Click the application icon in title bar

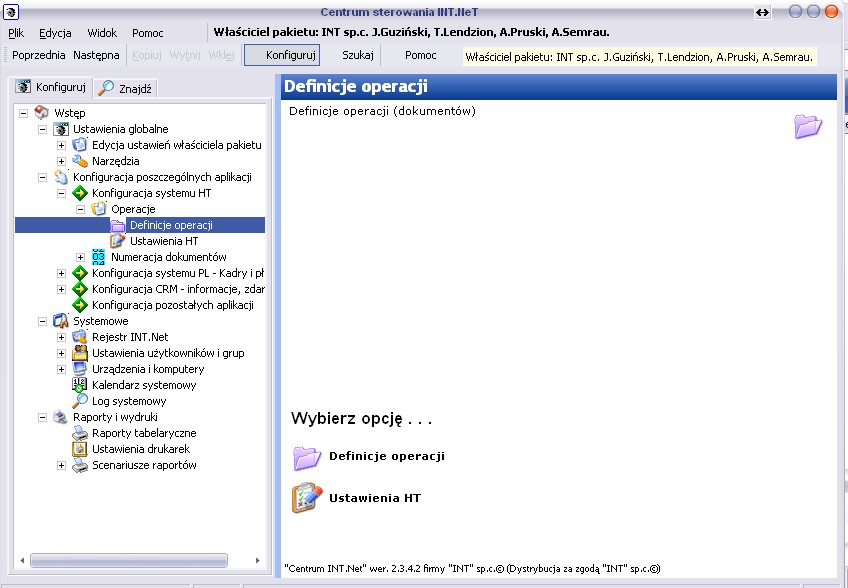coord(11,11)
